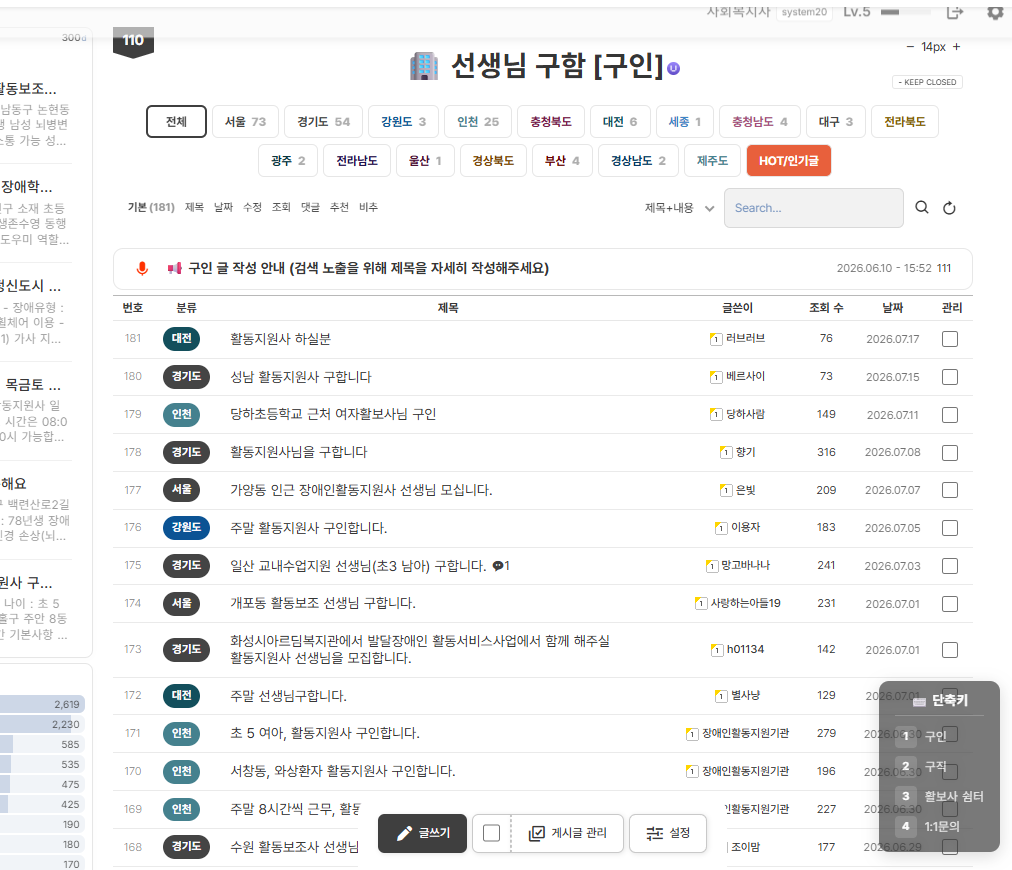Toggle the select-all checkbox in the bottom toolbar
The height and width of the screenshot is (870, 1012).
(491, 833)
